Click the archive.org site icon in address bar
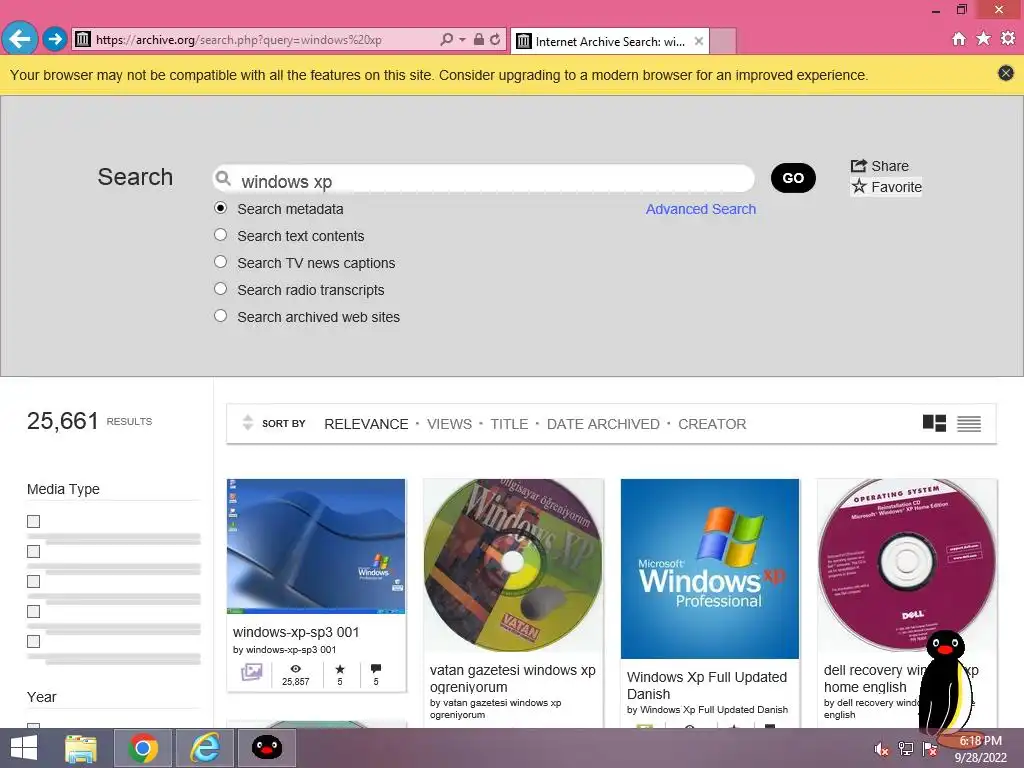 click(x=83, y=40)
